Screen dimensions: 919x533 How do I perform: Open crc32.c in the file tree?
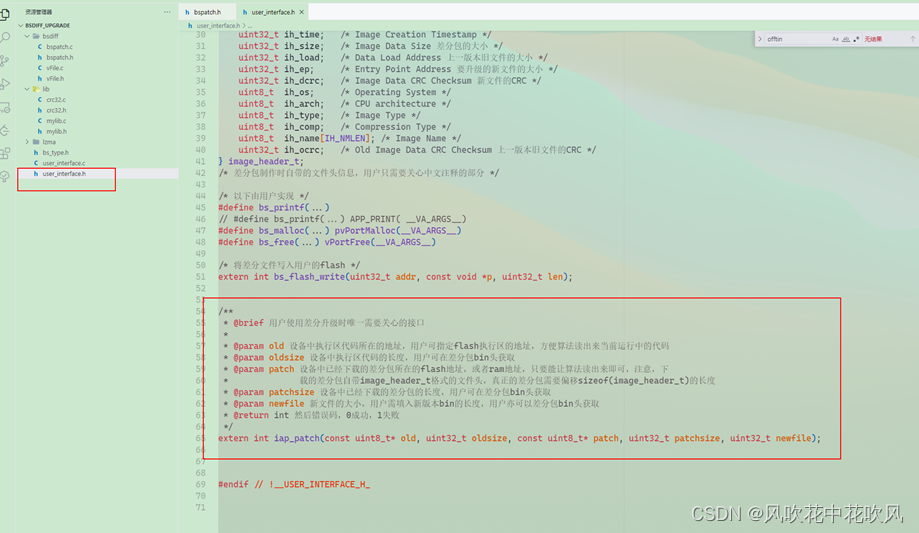point(56,100)
